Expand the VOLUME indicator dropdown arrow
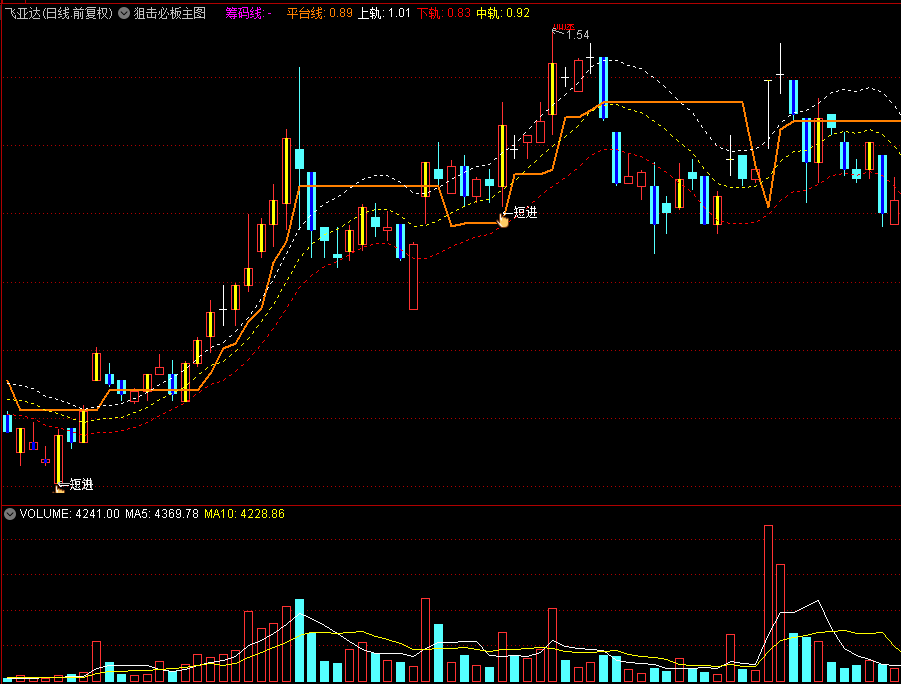Image resolution: width=901 pixels, height=684 pixels. click(x=10, y=514)
